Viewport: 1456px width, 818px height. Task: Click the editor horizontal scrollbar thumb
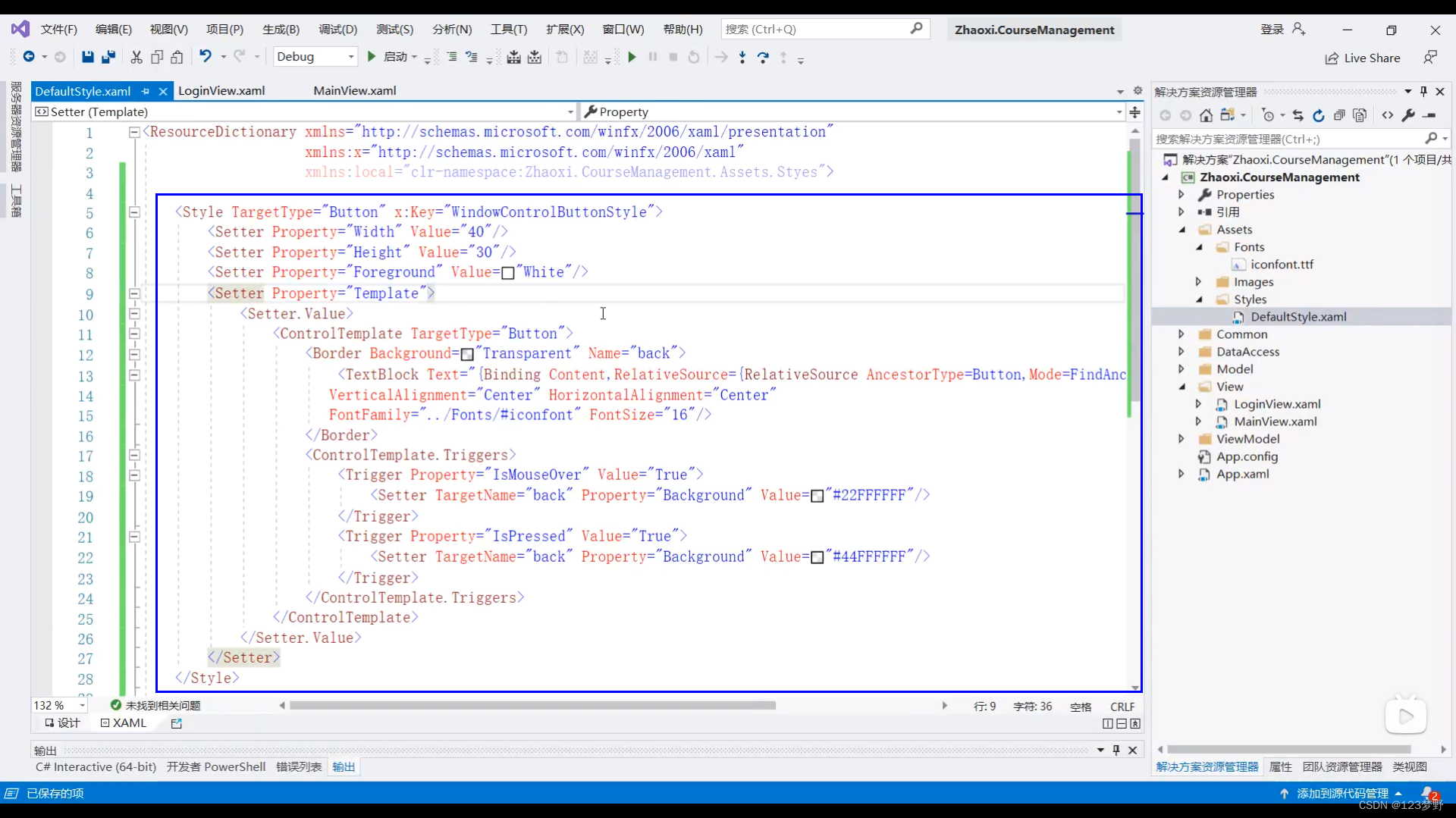[532, 705]
